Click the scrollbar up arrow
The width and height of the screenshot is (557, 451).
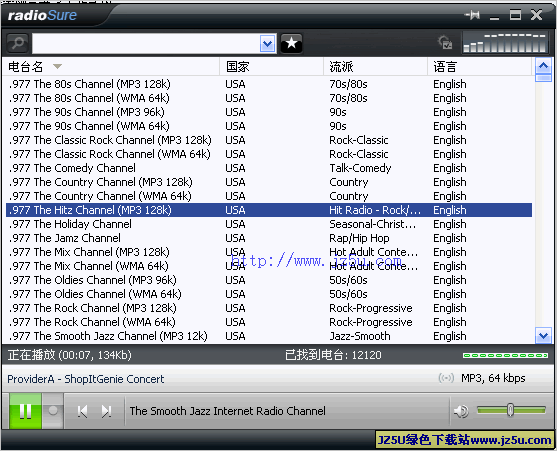point(543,65)
